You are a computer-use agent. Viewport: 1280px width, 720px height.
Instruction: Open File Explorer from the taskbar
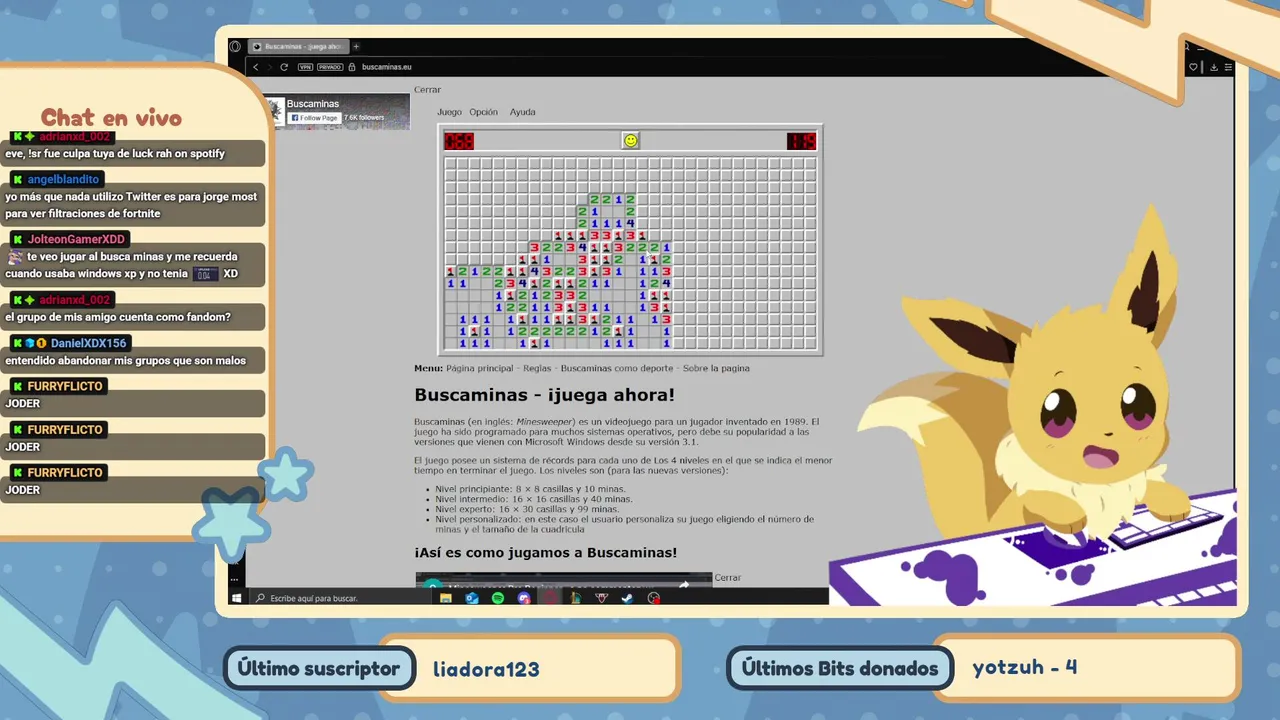[x=446, y=598]
